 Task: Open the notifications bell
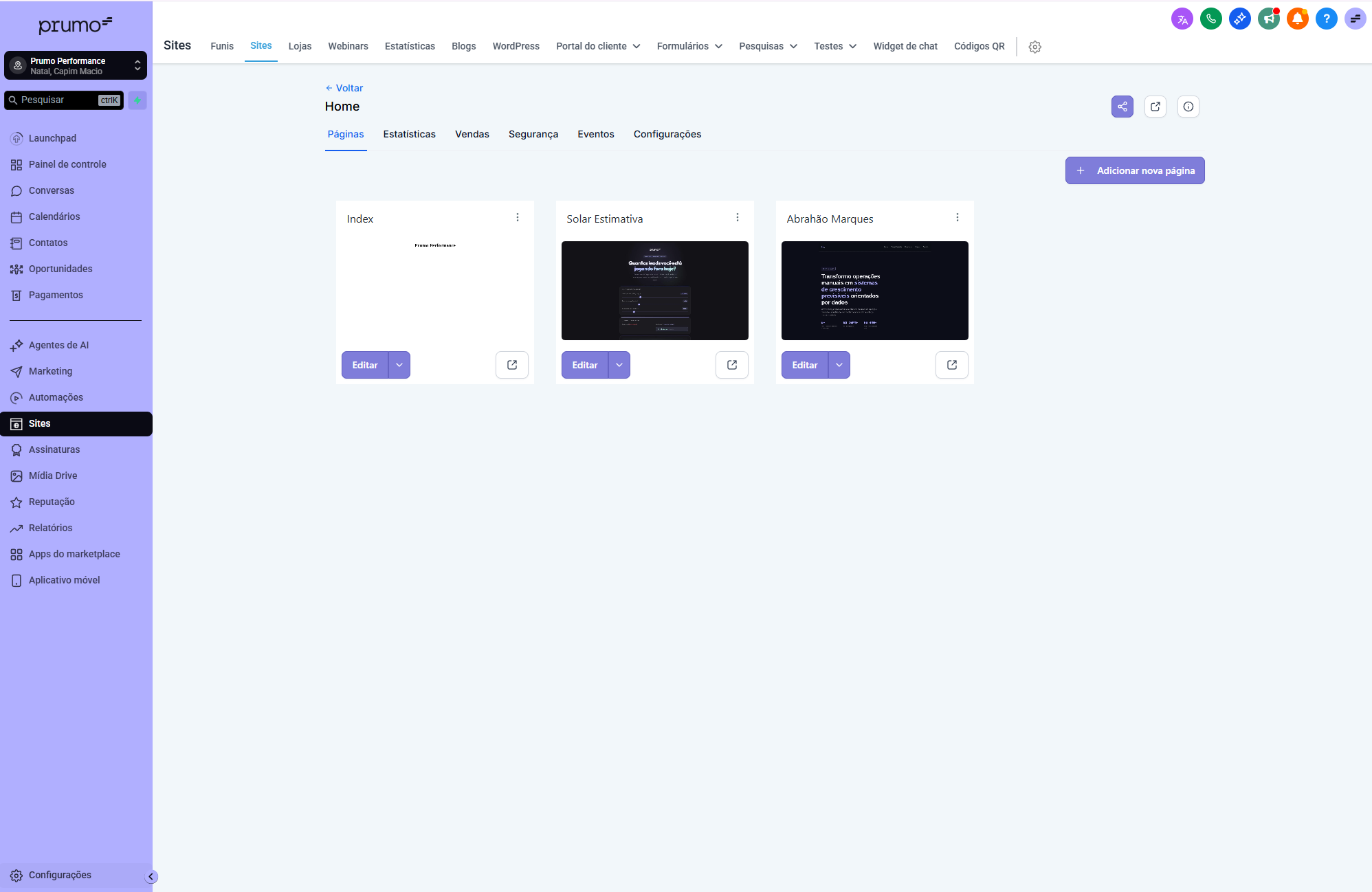(1298, 19)
